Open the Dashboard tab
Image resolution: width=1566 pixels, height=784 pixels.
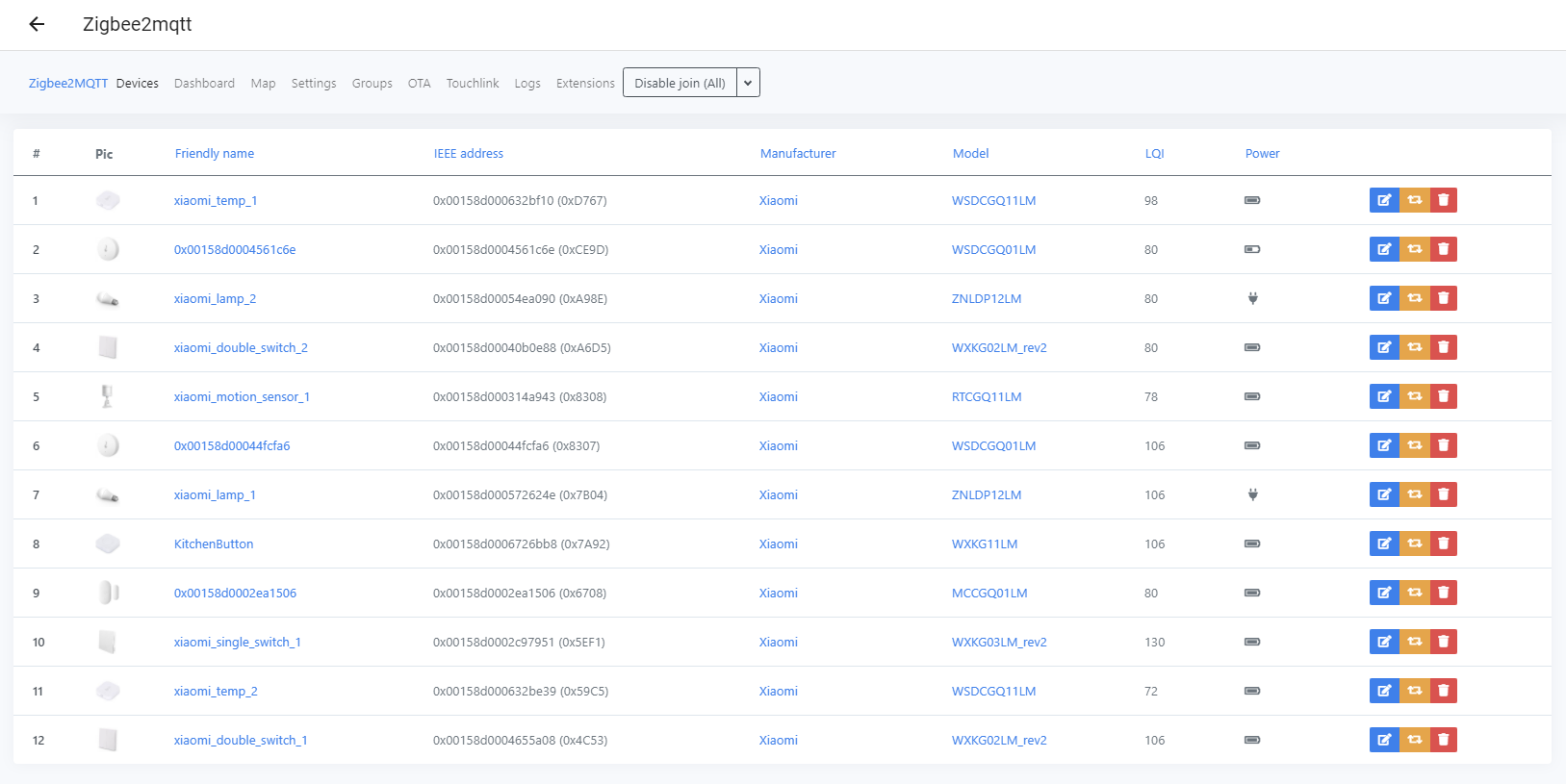tap(204, 84)
